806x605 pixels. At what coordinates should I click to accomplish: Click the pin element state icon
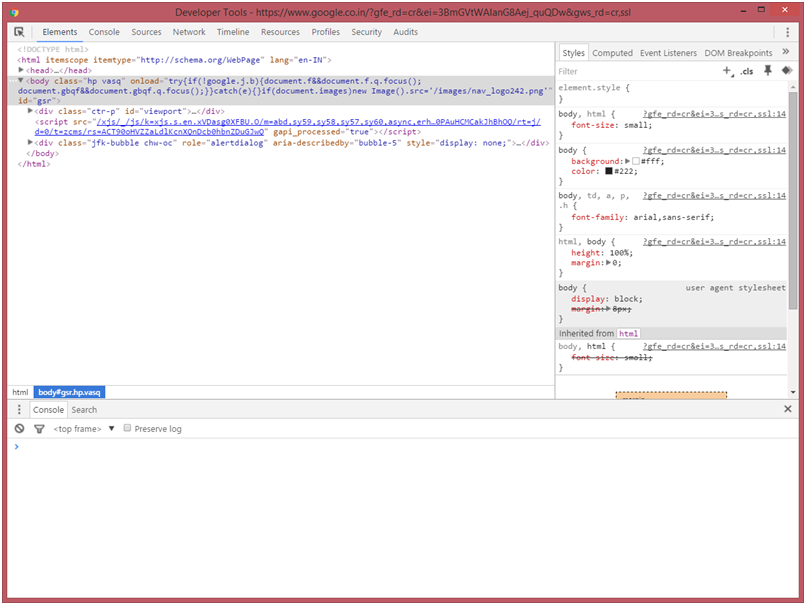click(x=768, y=70)
